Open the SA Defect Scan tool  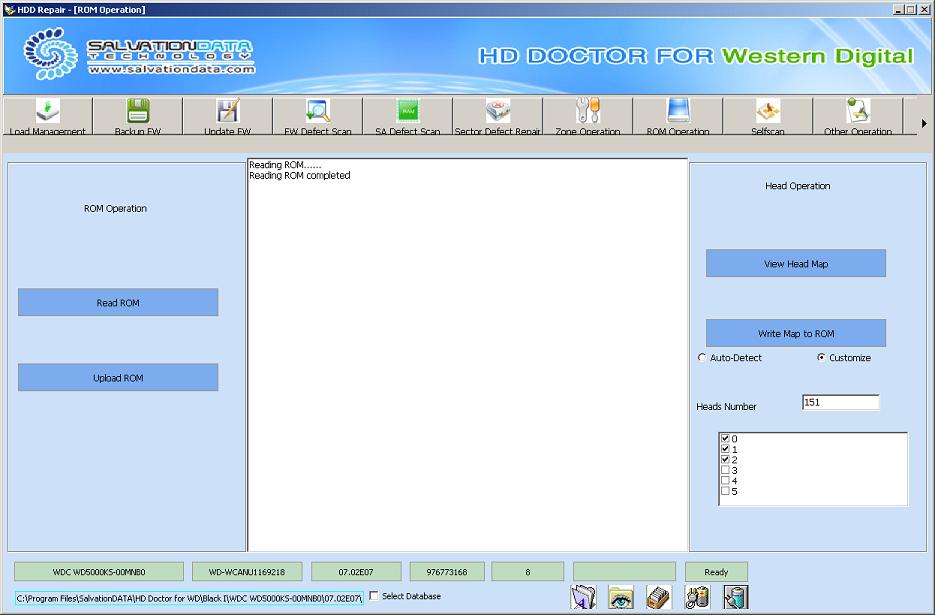[x=408, y=116]
